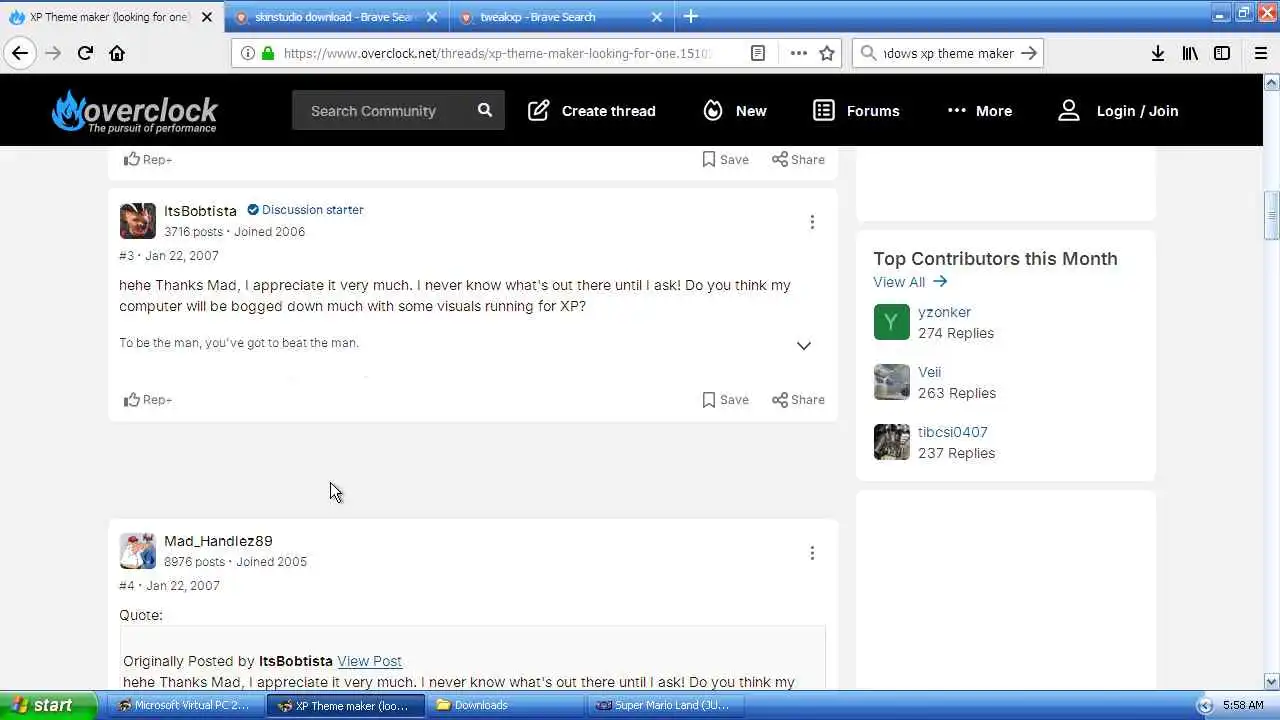The image size is (1280, 720).
Task: Open a new browser tab with plus
Action: (691, 16)
